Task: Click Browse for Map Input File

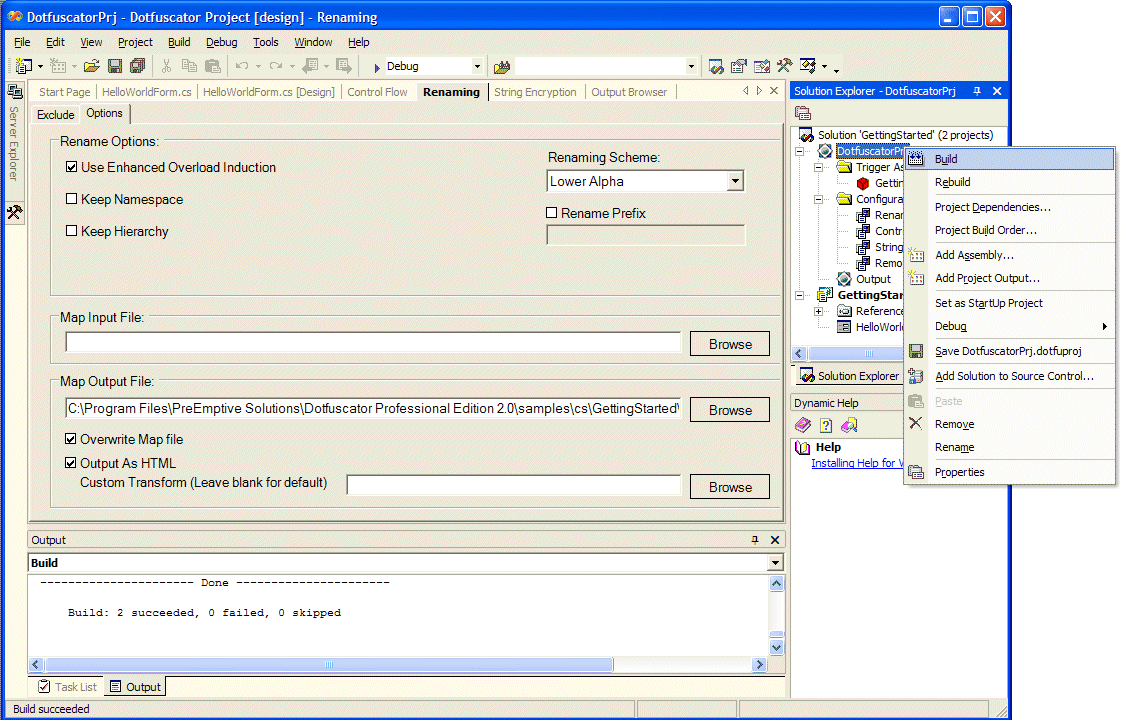Action: point(730,344)
